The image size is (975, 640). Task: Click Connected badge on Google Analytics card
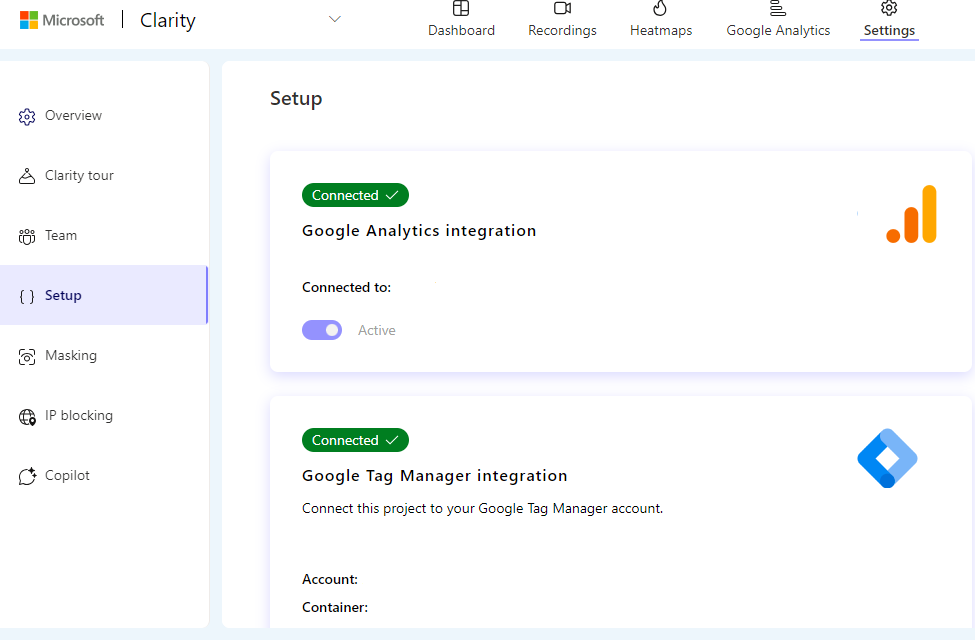coord(355,195)
